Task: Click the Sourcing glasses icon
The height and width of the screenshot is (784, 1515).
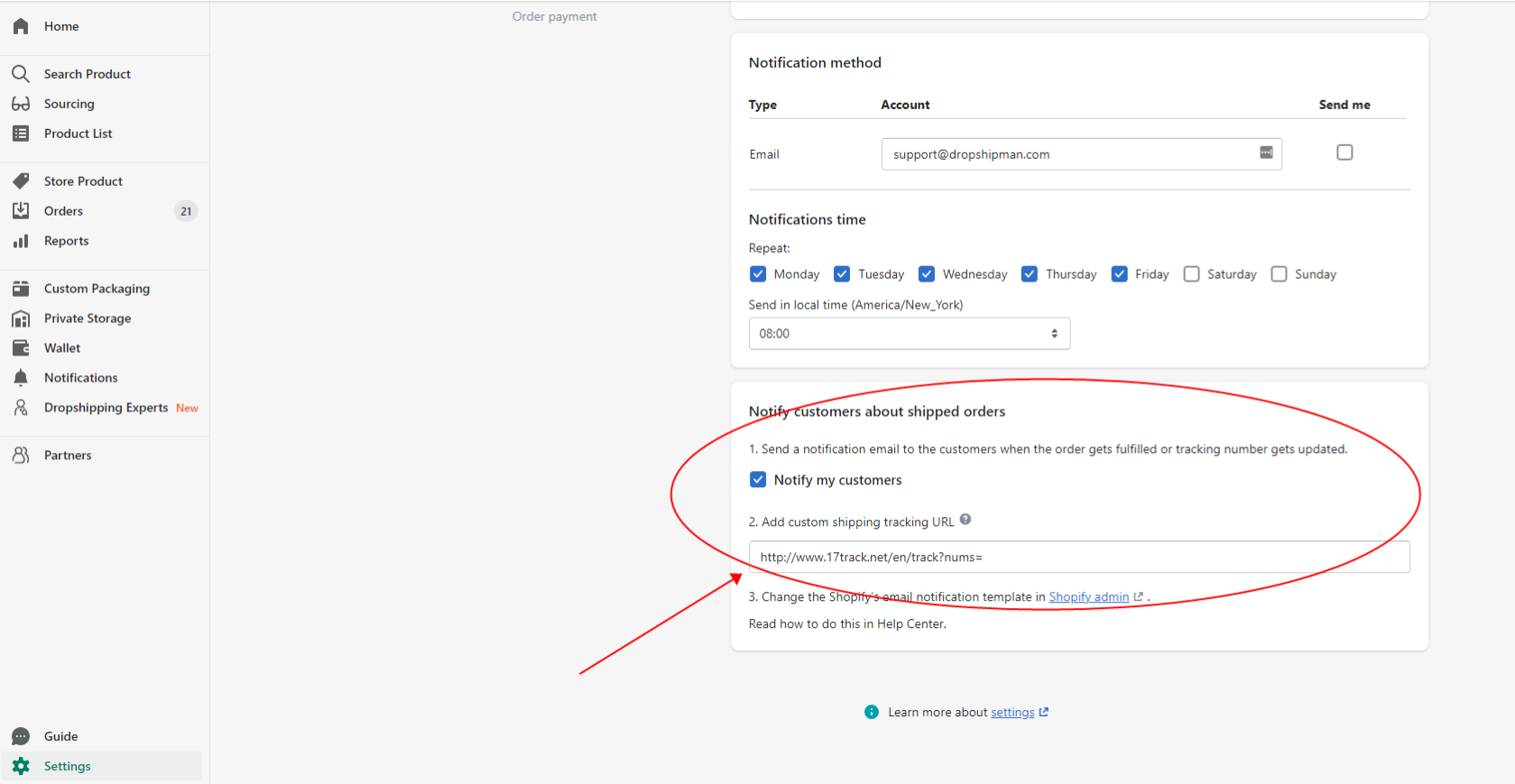Action: pos(21,104)
